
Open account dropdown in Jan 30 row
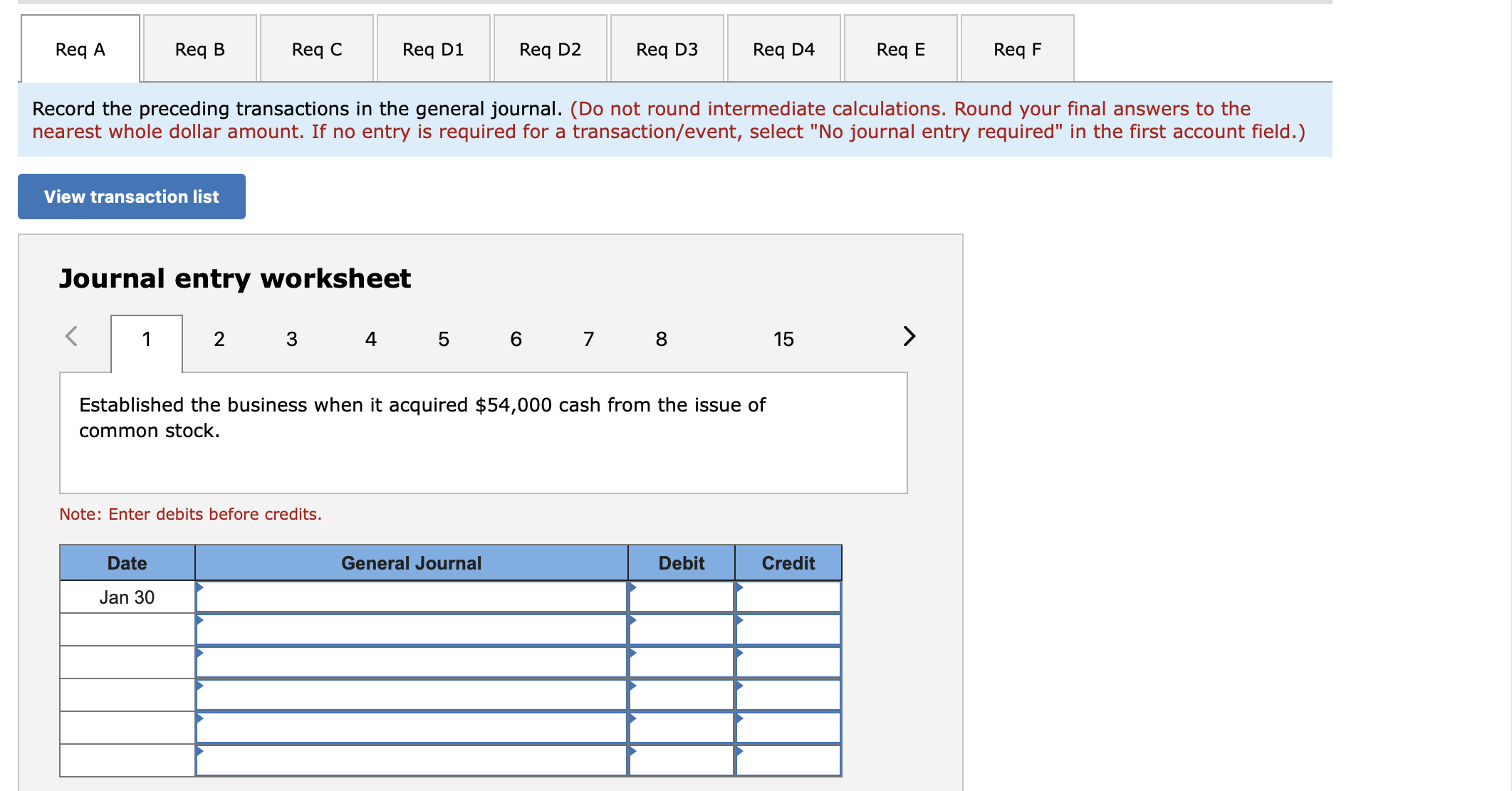[411, 597]
